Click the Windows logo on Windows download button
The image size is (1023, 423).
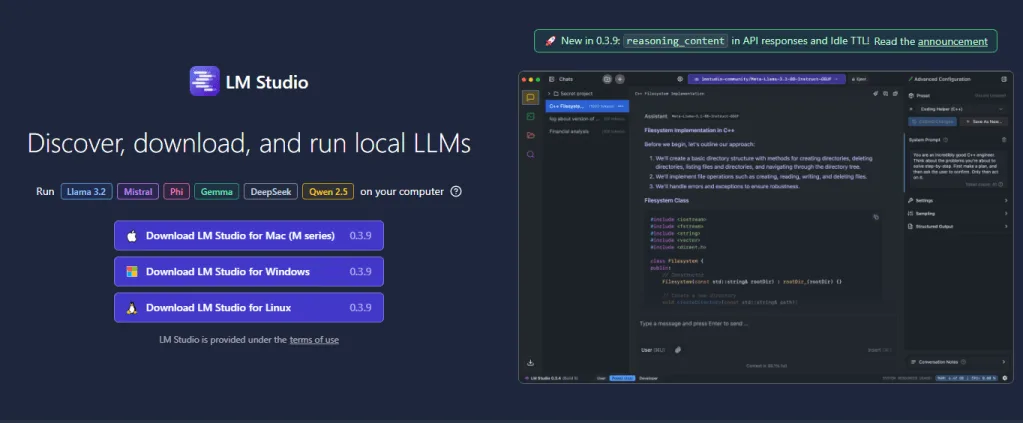(x=132, y=272)
